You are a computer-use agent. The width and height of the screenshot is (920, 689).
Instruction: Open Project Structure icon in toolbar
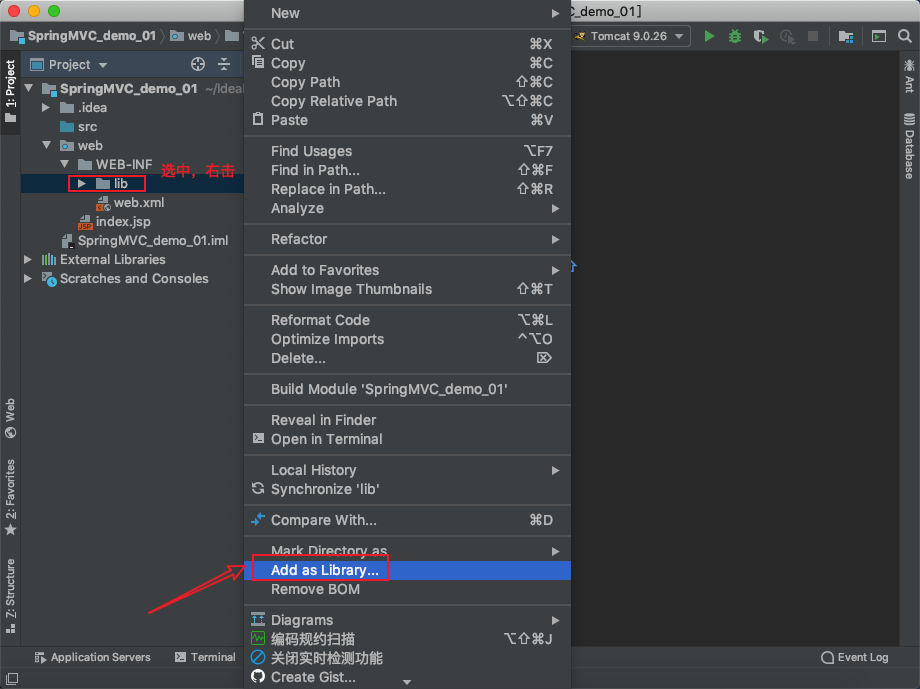click(x=845, y=36)
